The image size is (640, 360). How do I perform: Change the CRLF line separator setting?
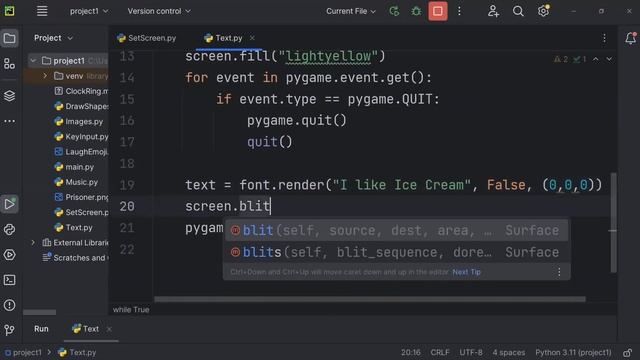440,352
